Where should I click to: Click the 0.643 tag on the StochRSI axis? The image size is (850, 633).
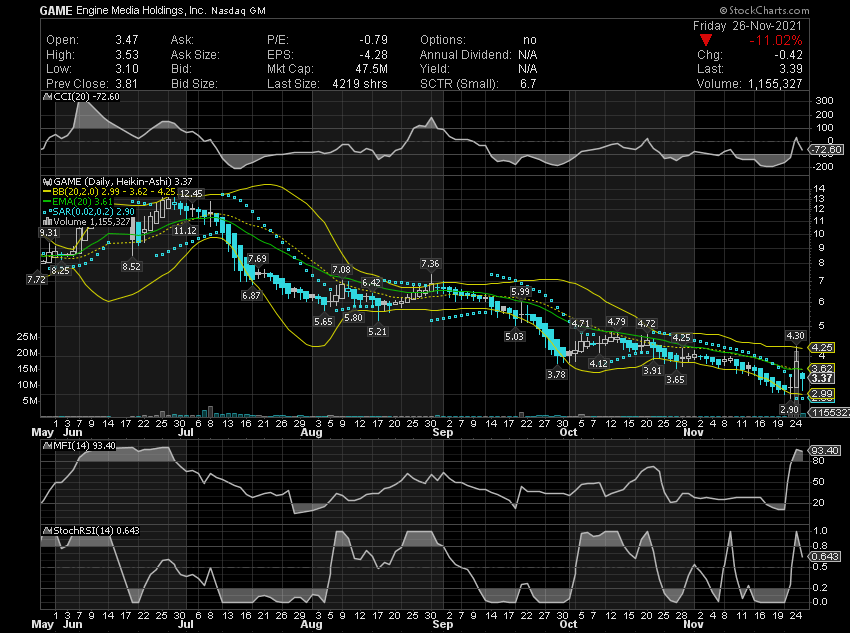click(x=825, y=557)
